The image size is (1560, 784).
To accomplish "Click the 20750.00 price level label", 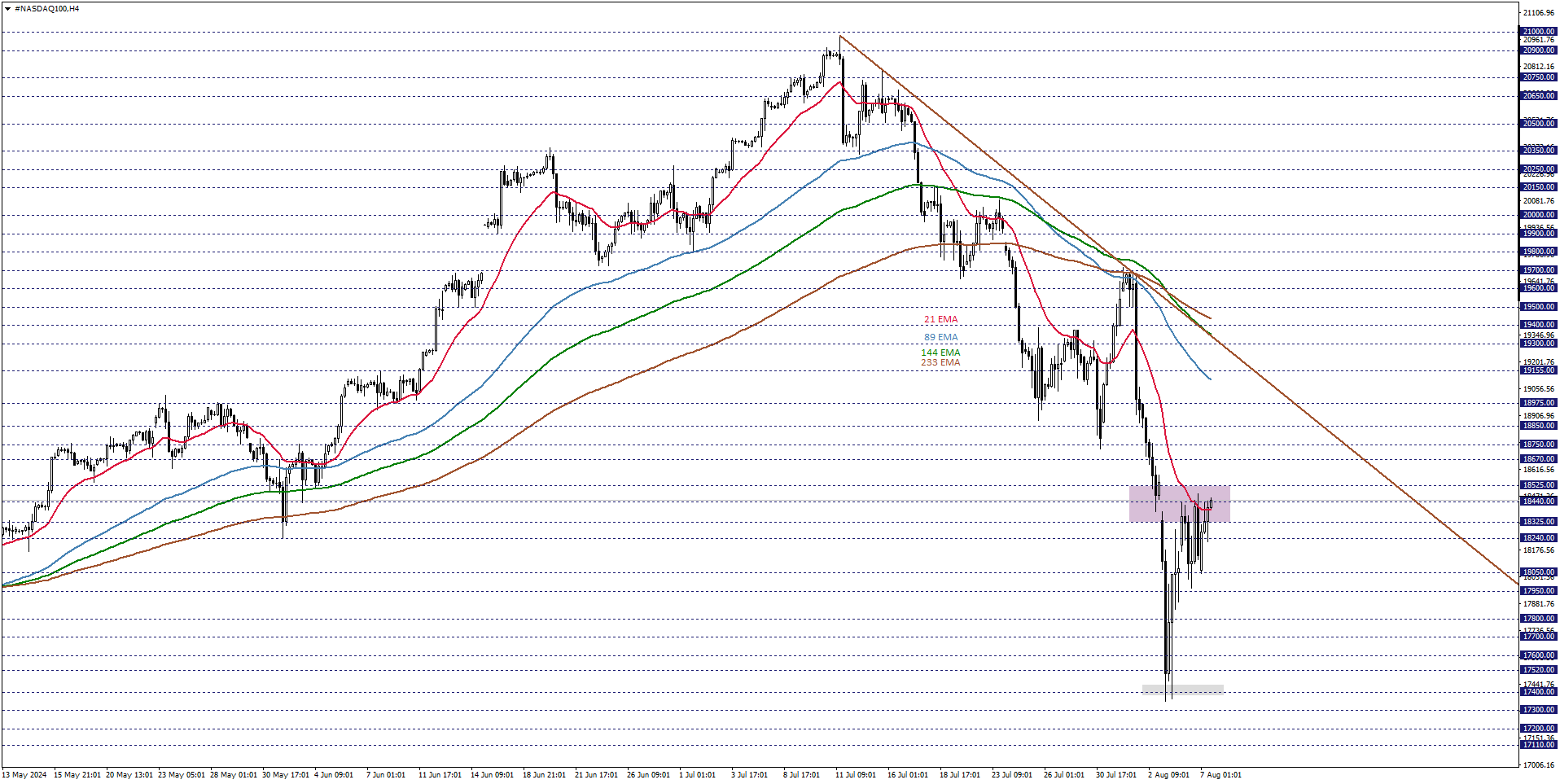I will pyautogui.click(x=1539, y=77).
